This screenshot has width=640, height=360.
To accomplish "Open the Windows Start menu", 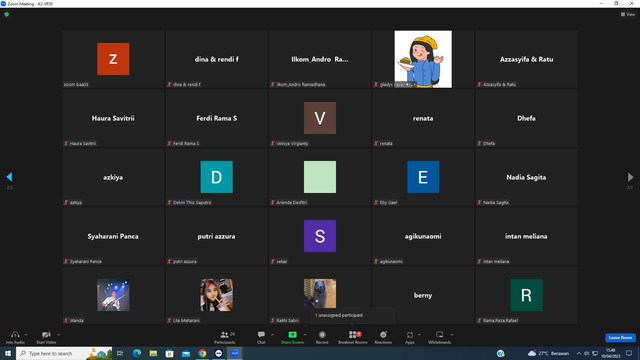I will point(8,353).
